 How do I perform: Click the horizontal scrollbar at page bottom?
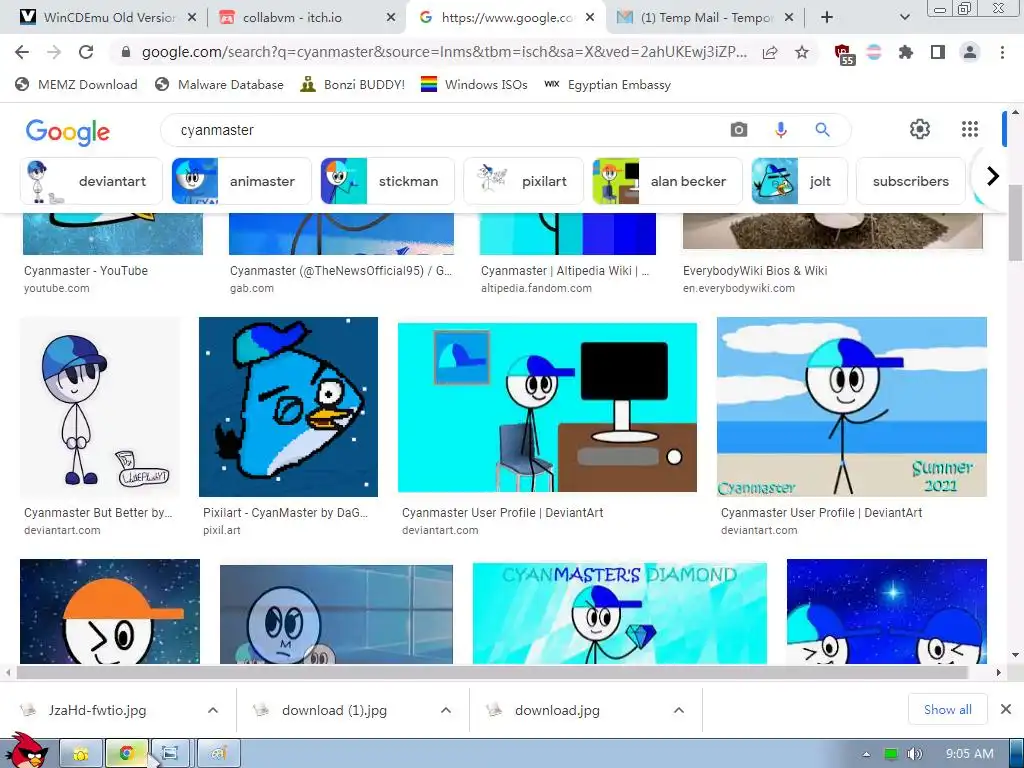[x=492, y=672]
